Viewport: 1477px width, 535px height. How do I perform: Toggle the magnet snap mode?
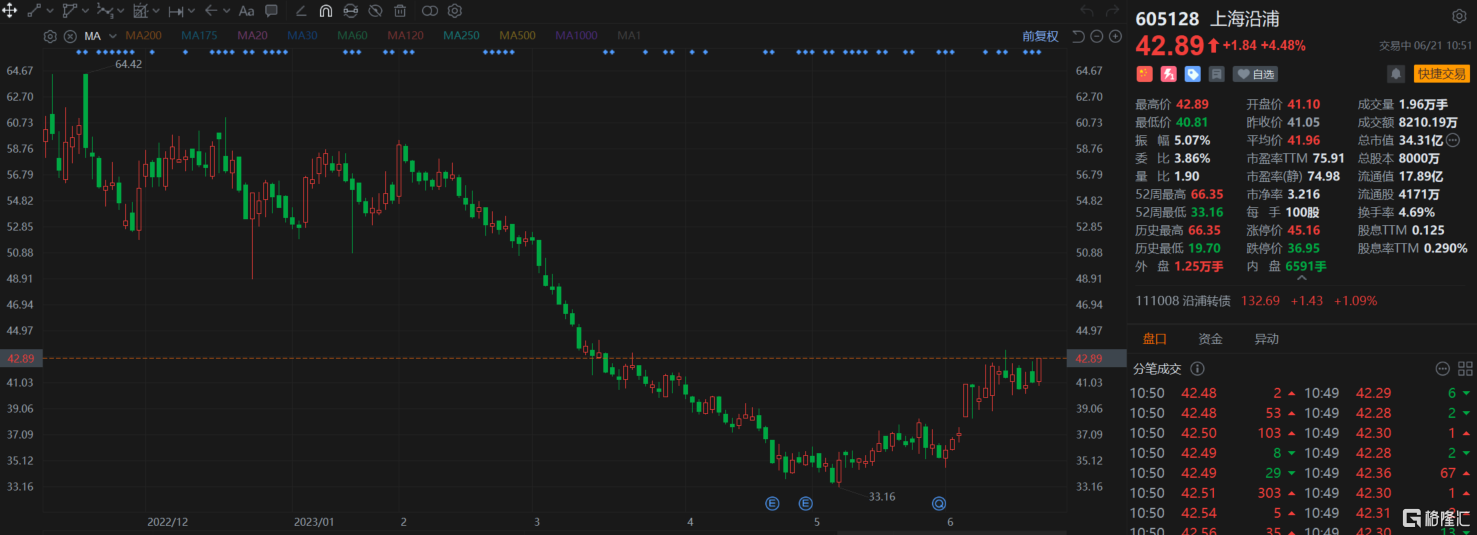click(326, 11)
